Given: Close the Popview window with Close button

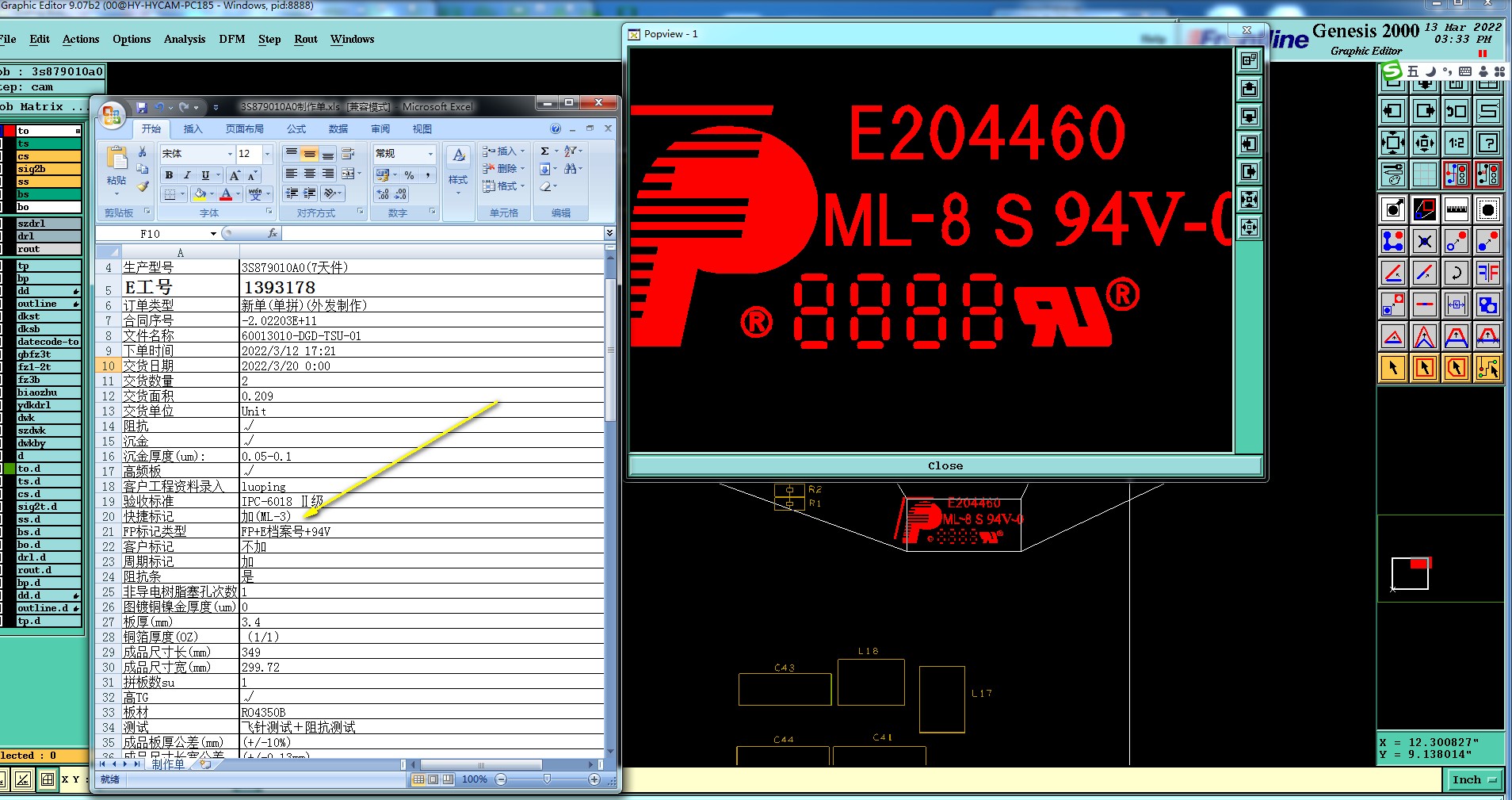Looking at the screenshot, I should (x=945, y=466).
